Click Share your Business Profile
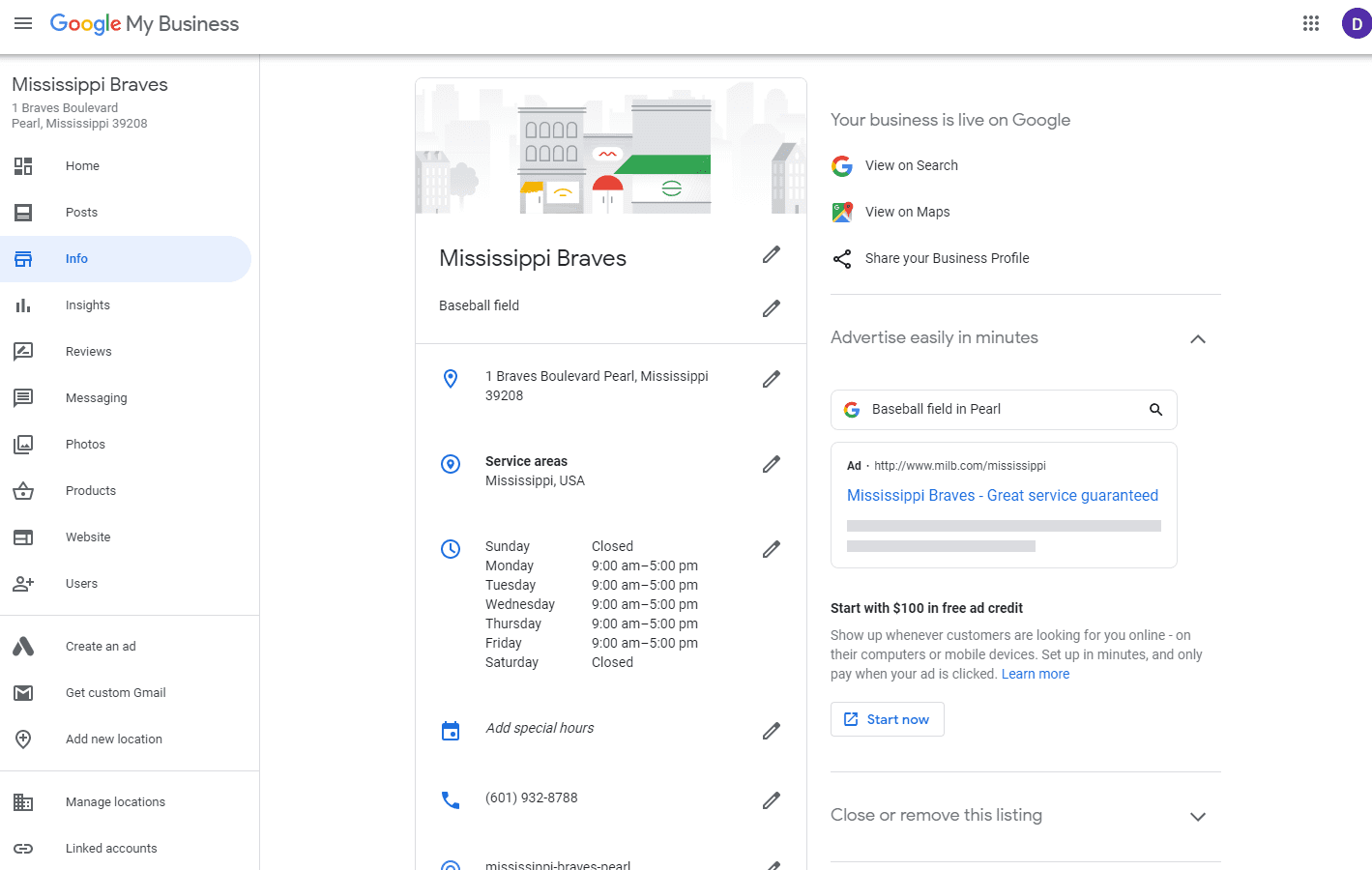The image size is (1372, 870). [x=948, y=258]
